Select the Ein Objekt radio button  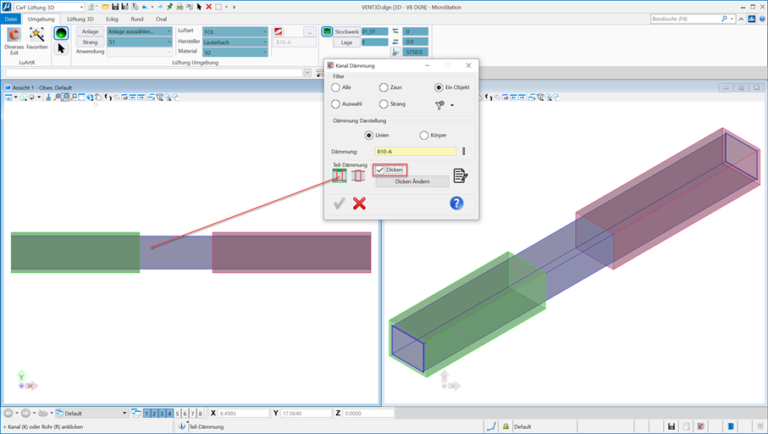438,87
